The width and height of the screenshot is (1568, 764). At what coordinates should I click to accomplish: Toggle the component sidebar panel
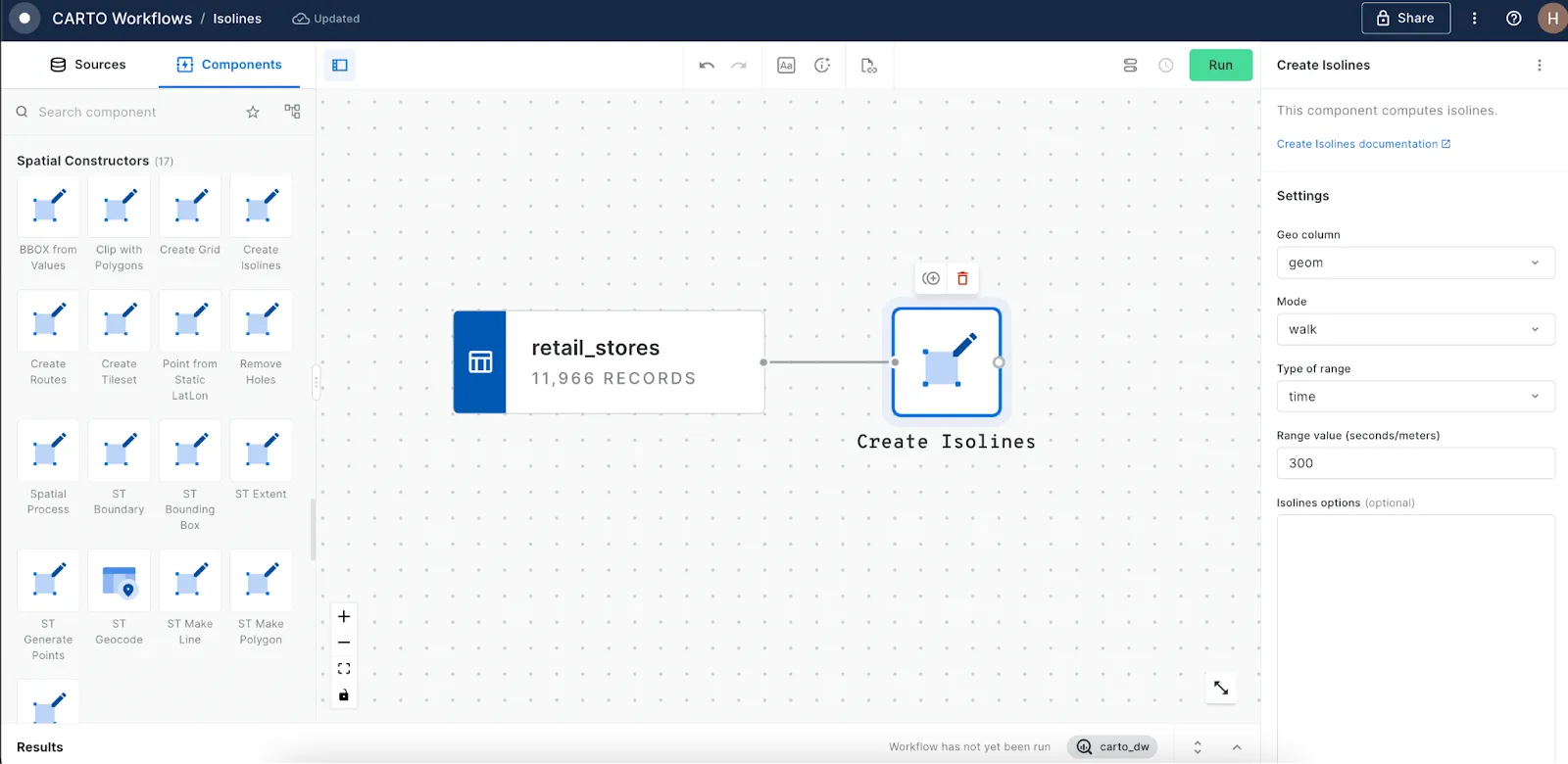[340, 66]
